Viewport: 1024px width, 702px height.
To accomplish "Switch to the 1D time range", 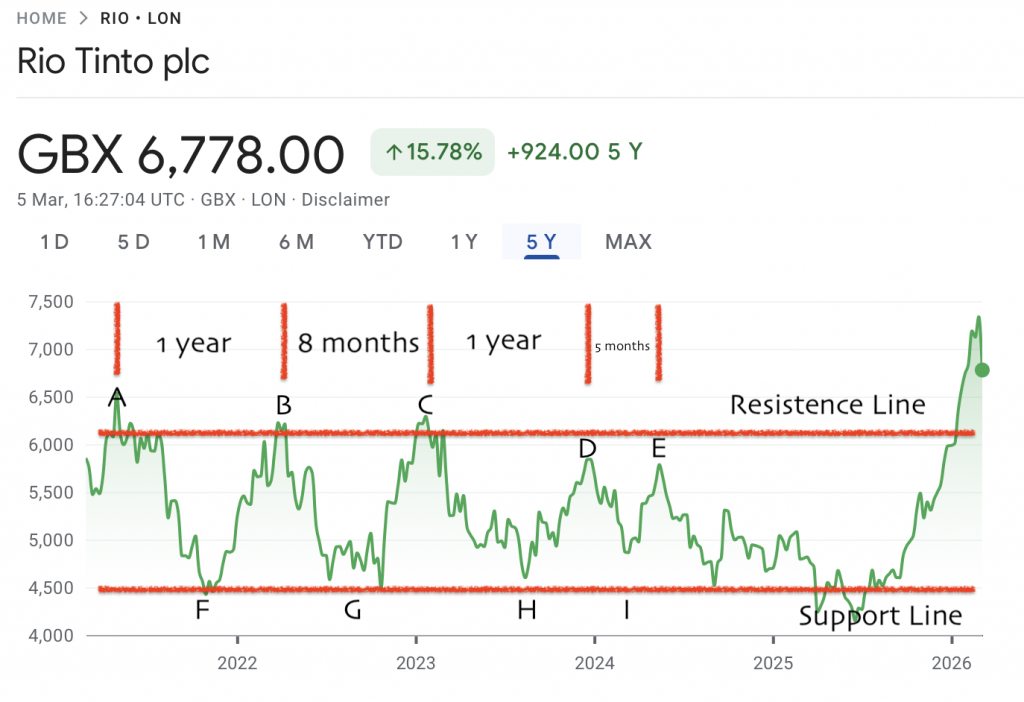I will 53,242.
